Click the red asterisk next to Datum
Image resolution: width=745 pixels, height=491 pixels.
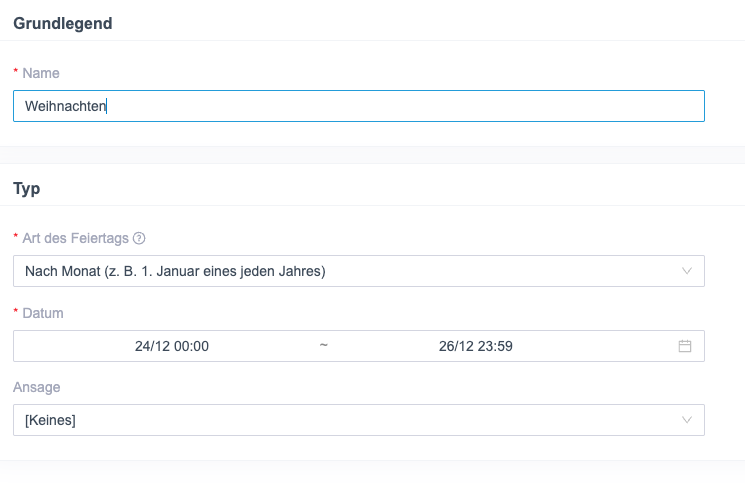coord(16,314)
